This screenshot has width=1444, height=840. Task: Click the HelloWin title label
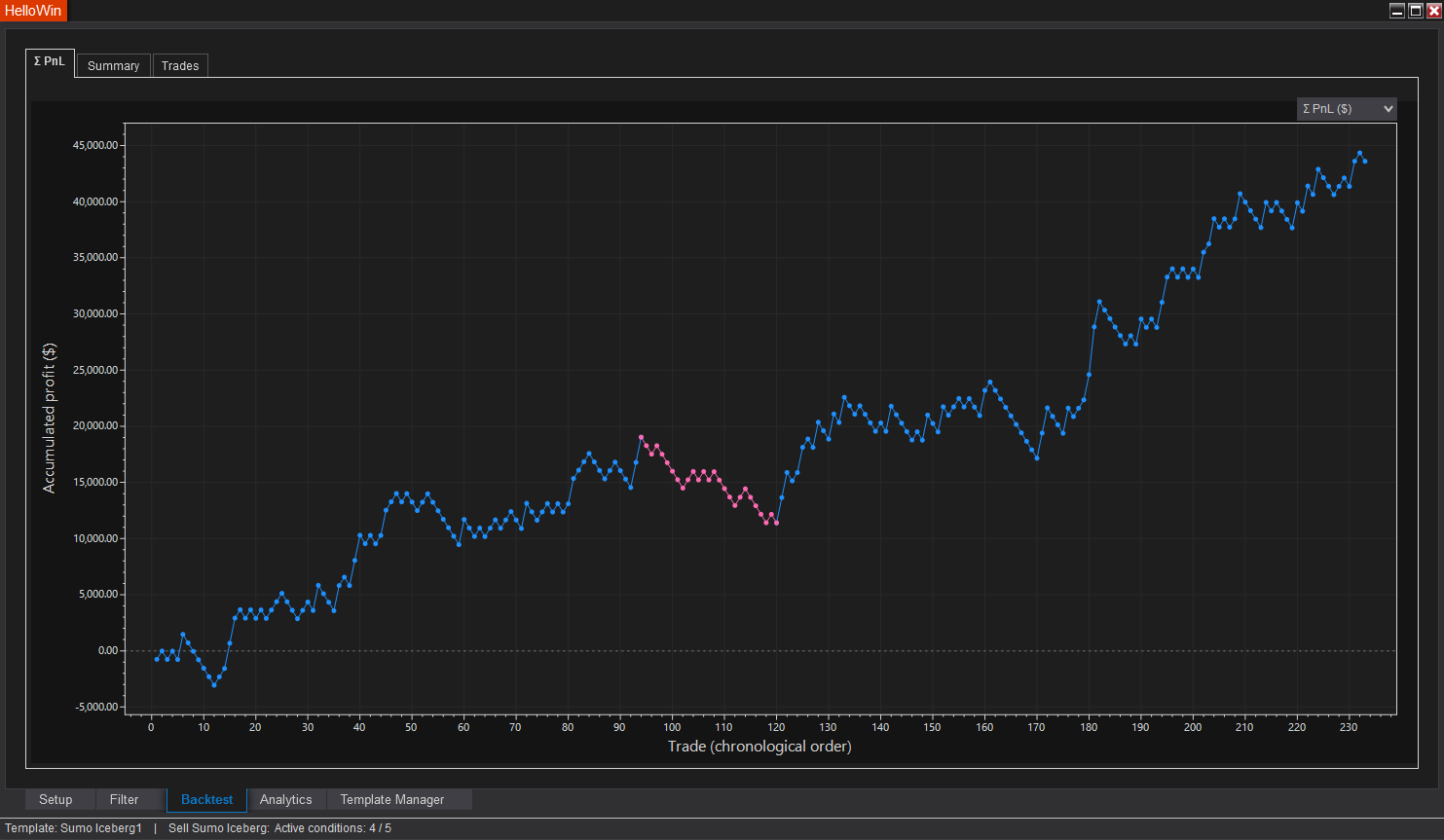(33, 11)
